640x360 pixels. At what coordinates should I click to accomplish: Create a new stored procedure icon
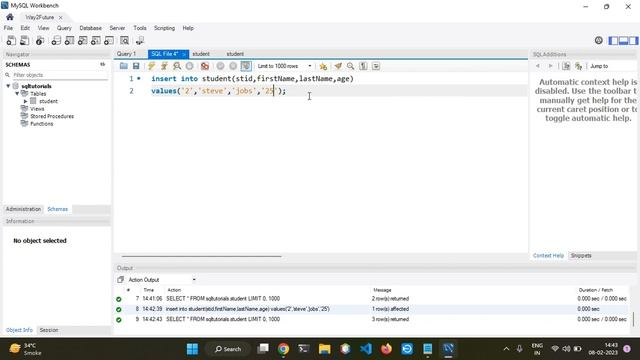pyautogui.click(x=96, y=40)
